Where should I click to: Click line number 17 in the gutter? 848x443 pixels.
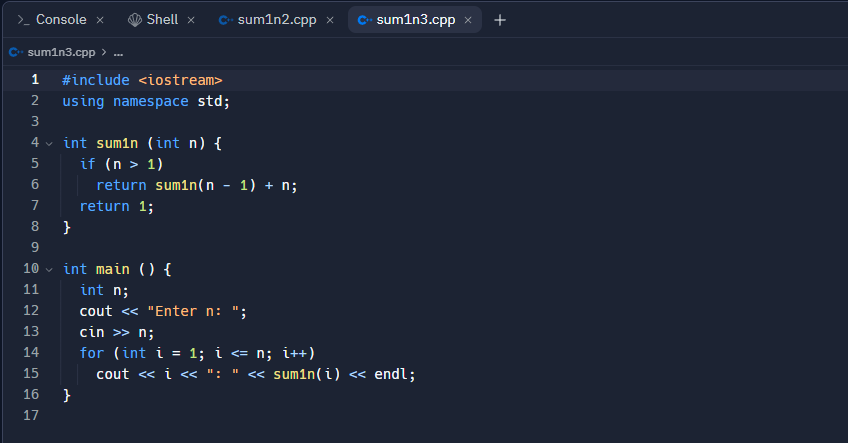click(31, 416)
